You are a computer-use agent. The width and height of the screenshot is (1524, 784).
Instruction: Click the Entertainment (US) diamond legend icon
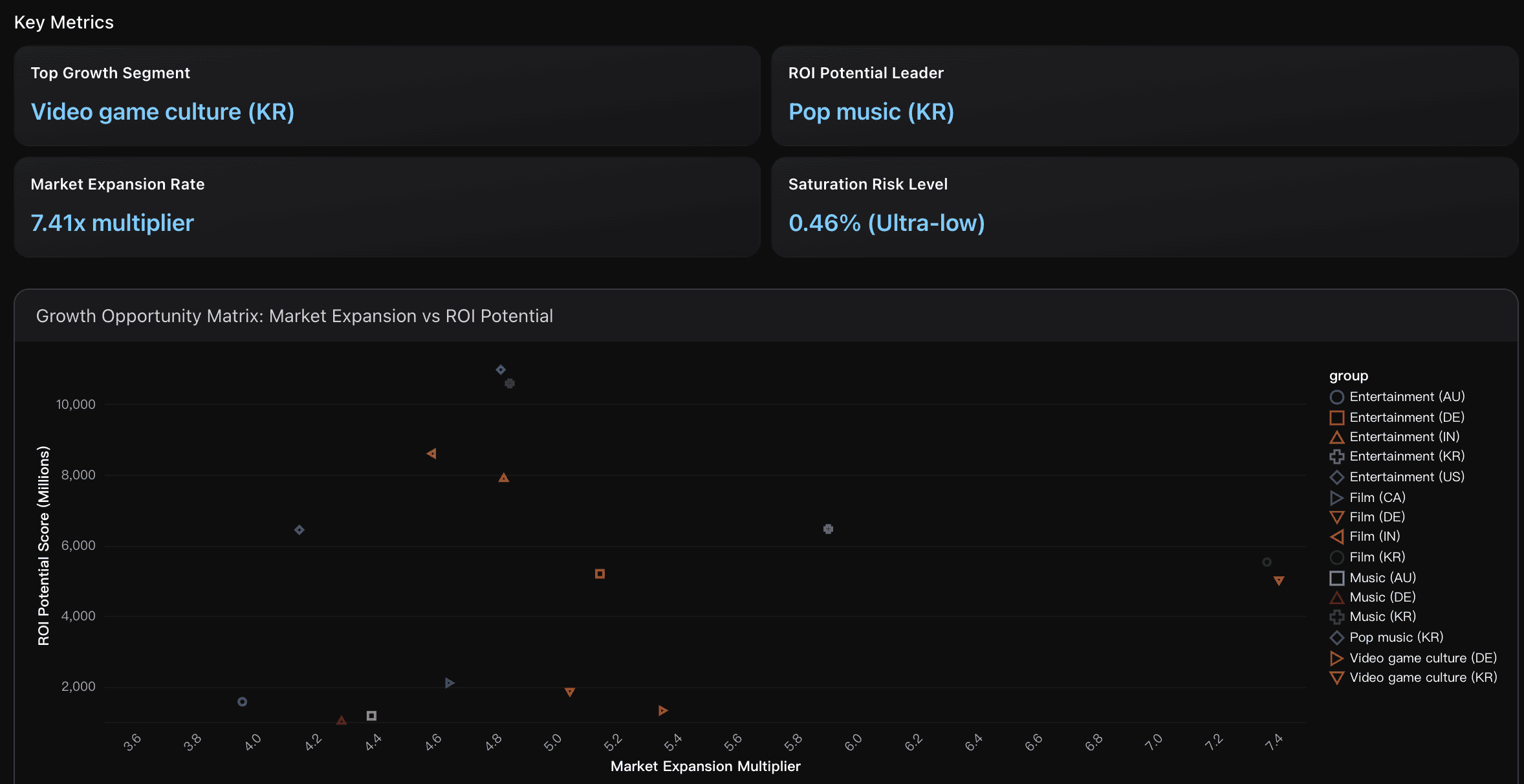click(1338, 477)
